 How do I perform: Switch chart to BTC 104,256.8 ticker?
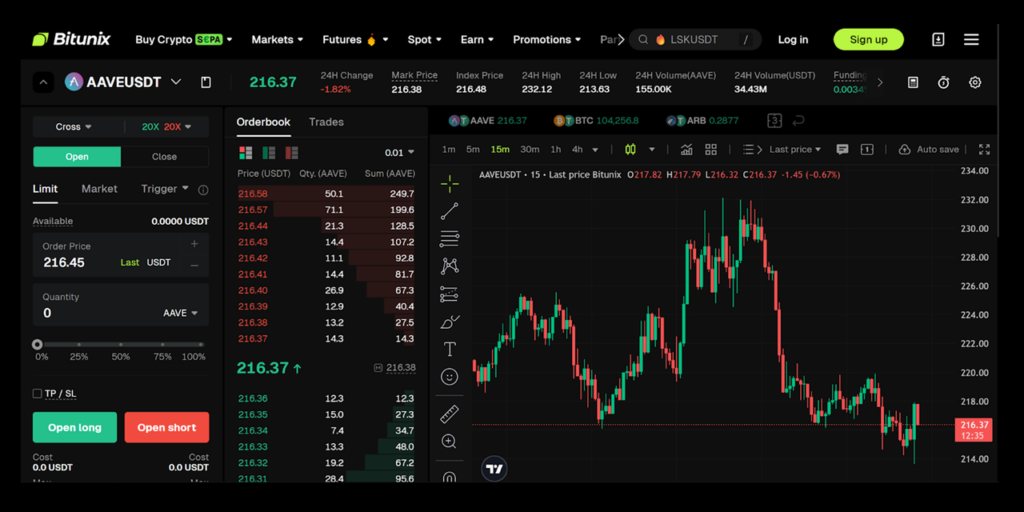tap(597, 121)
